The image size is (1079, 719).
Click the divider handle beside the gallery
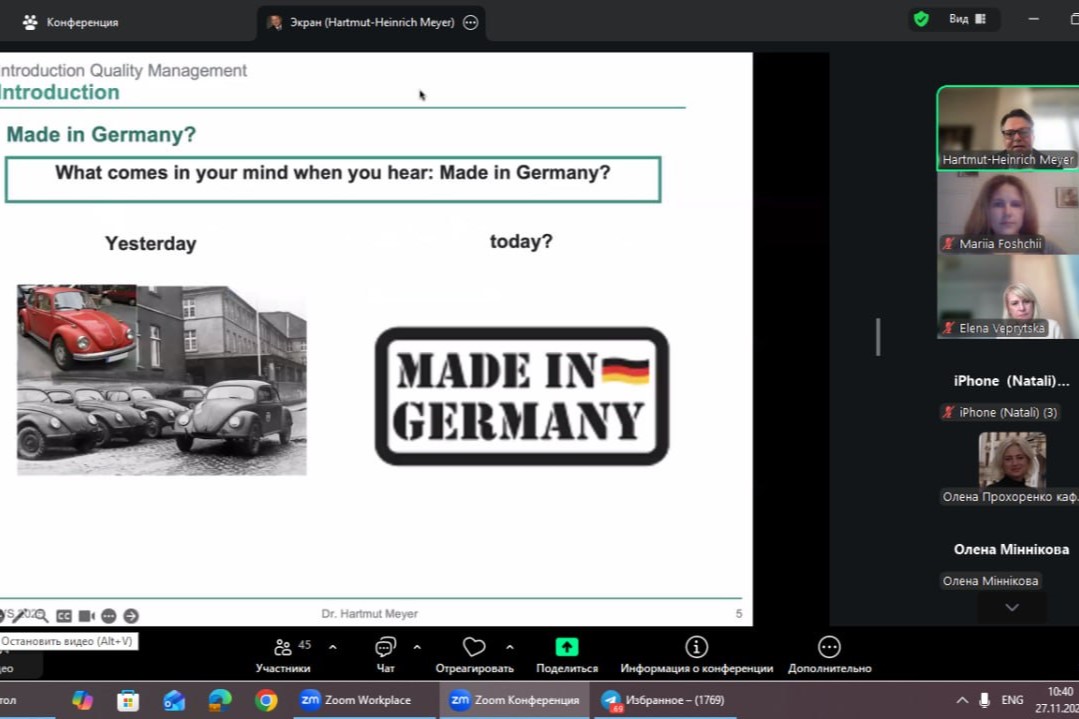(x=878, y=337)
